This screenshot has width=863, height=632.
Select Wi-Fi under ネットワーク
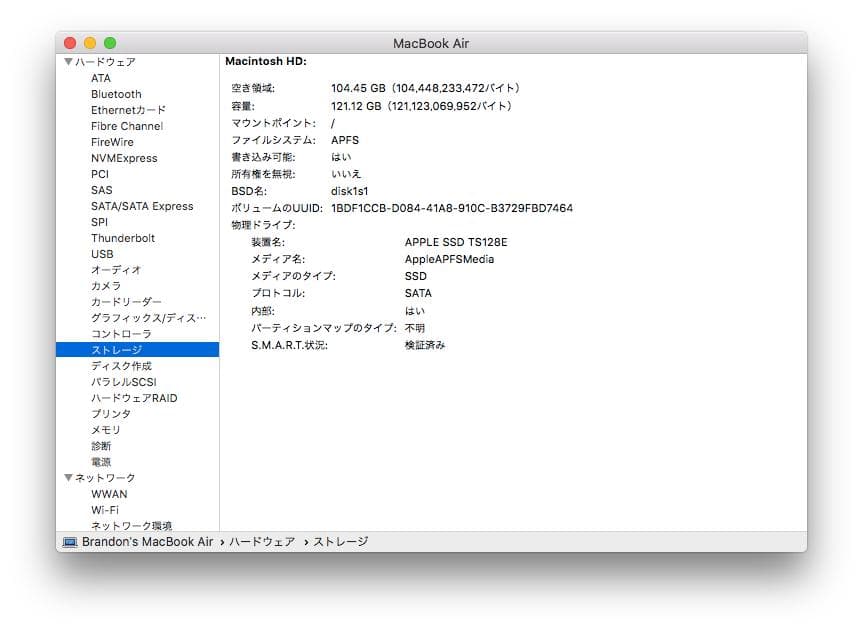pos(105,510)
